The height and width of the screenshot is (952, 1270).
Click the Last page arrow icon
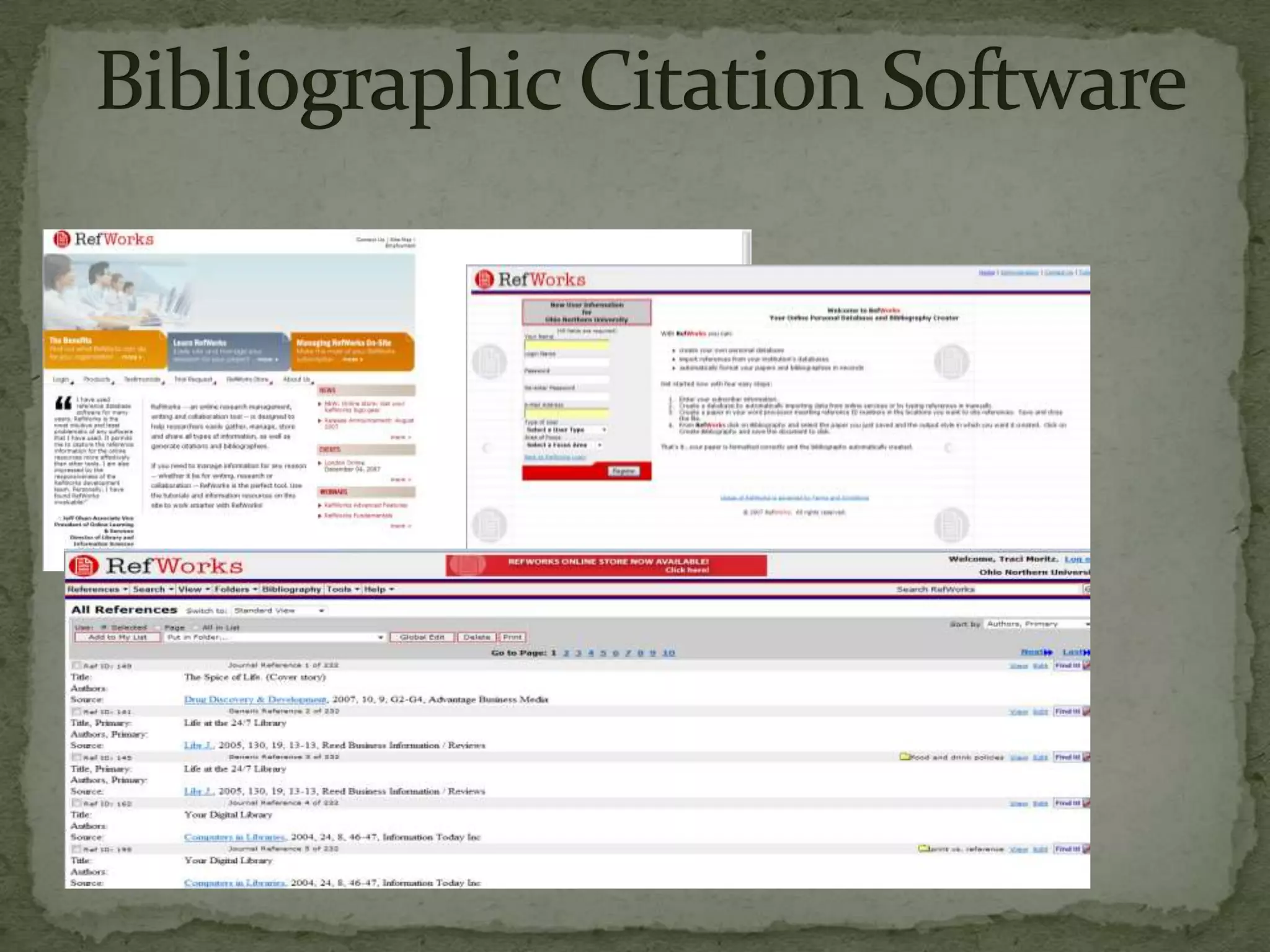click(x=1086, y=652)
